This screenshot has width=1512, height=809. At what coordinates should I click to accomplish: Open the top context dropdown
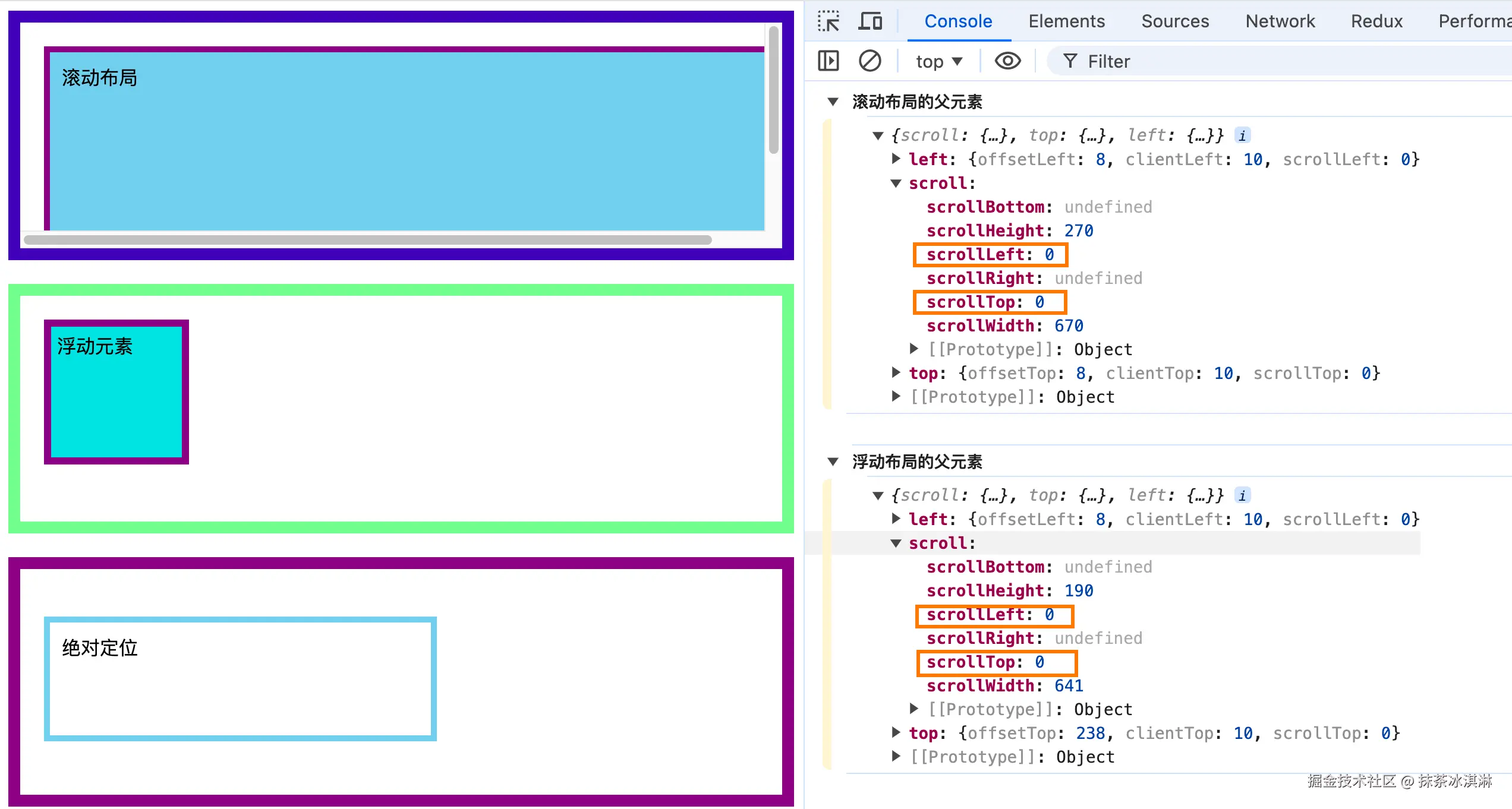(x=938, y=61)
